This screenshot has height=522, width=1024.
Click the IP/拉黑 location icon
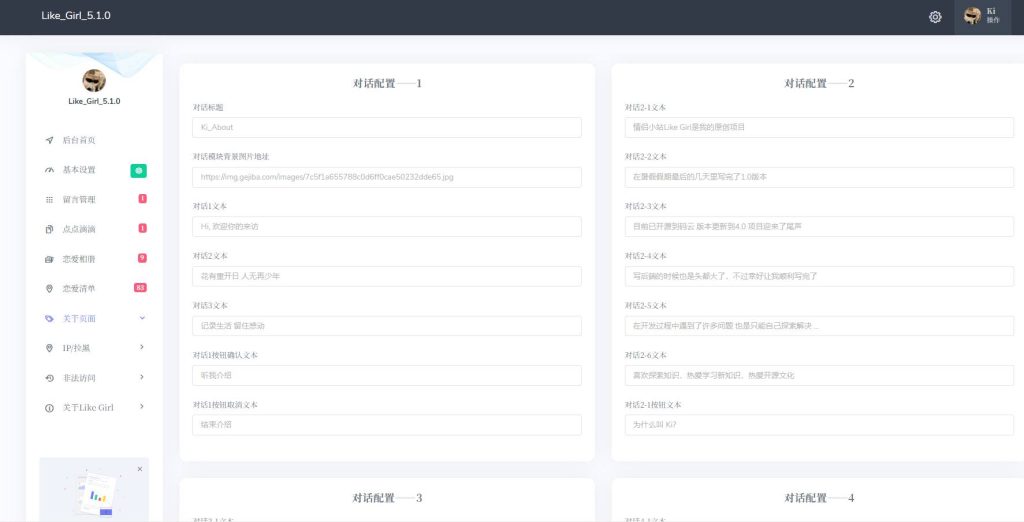point(50,348)
